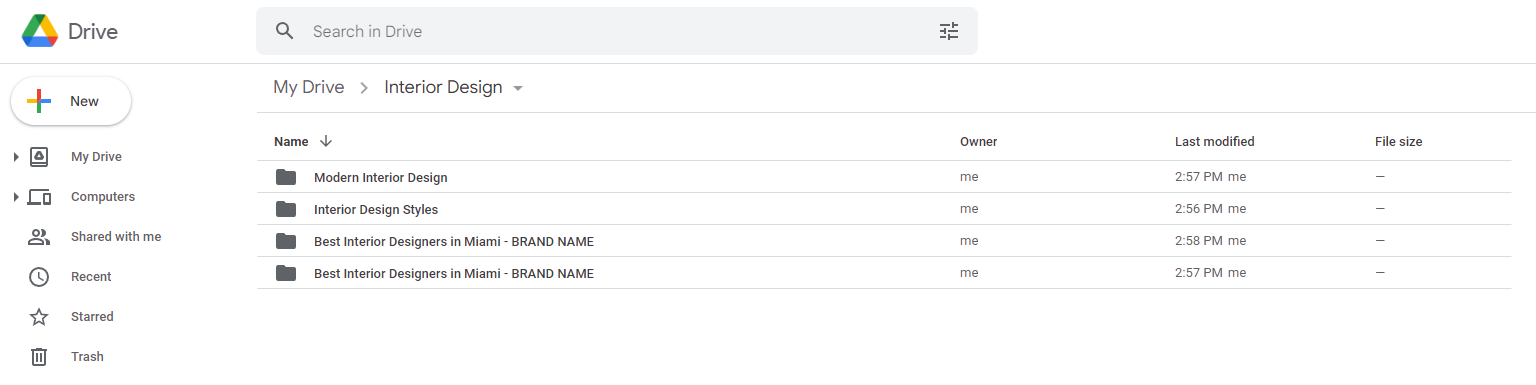
Task: Click the search magnifier icon
Action: [x=285, y=31]
